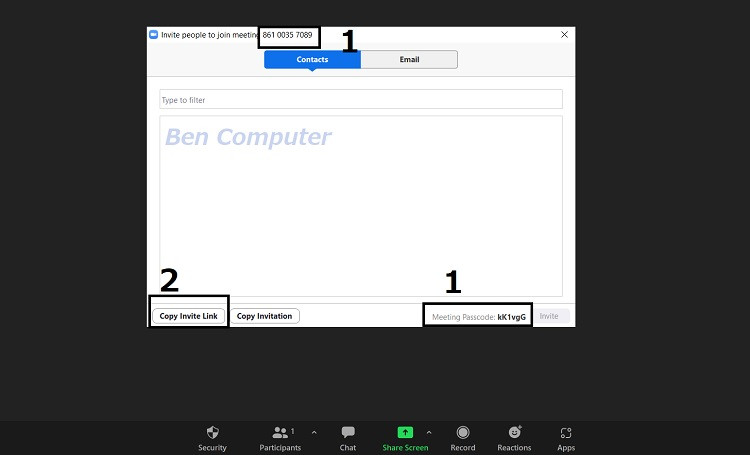Open the Participants panel
Image resolution: width=750 pixels, height=455 pixels.
(280, 438)
